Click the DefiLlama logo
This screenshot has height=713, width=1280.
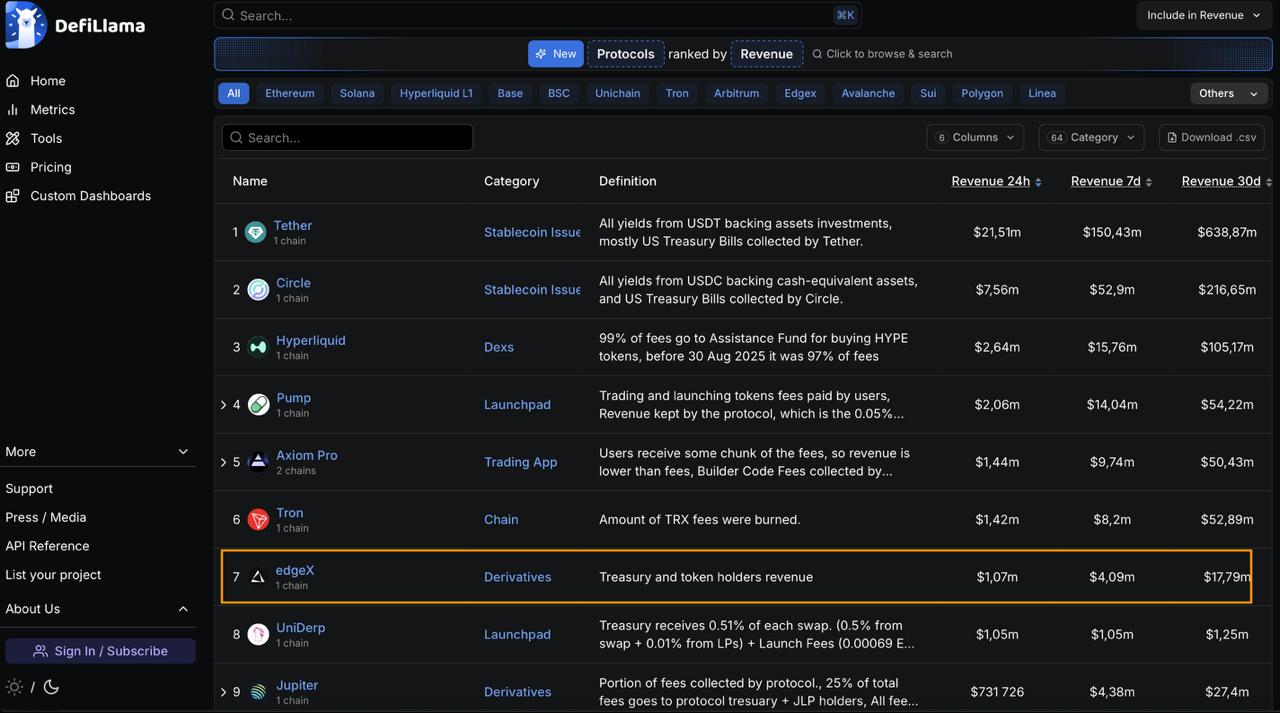(x=76, y=25)
